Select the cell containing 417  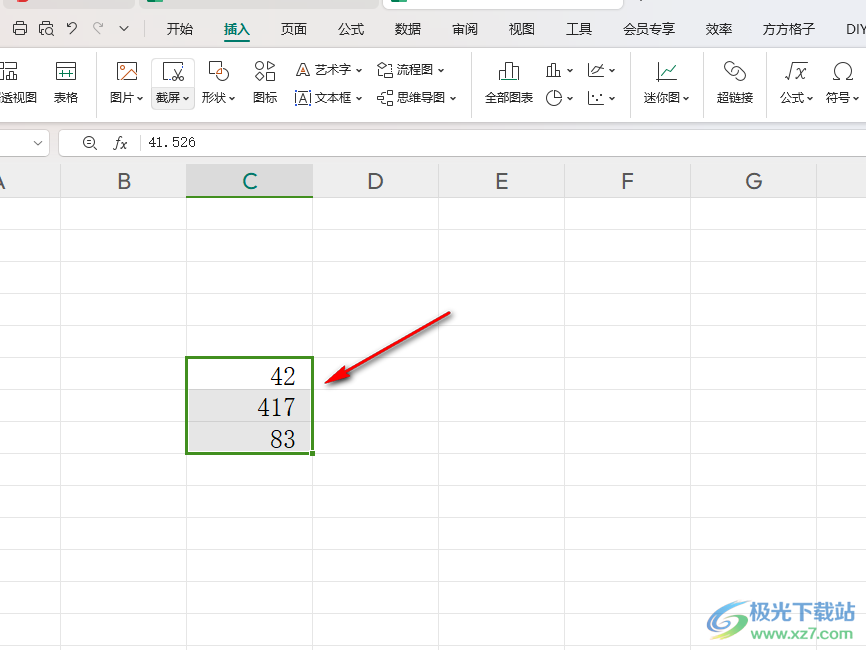pos(250,406)
